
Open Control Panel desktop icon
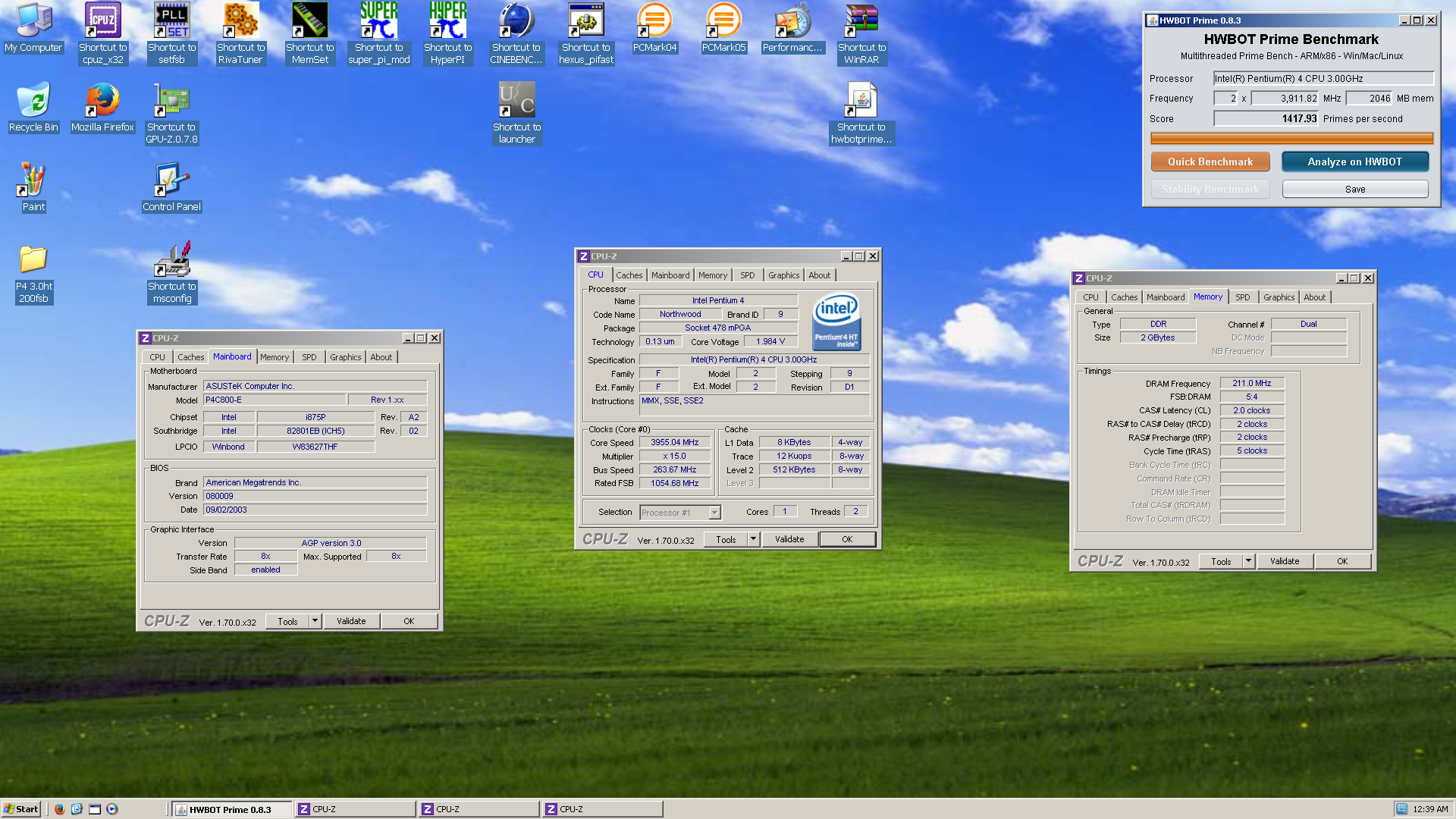pos(171,187)
